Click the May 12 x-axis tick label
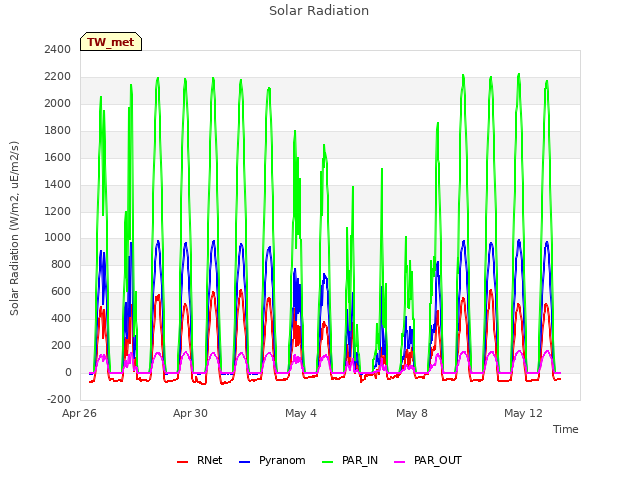Viewport: 640px width, 480px height. (523, 413)
